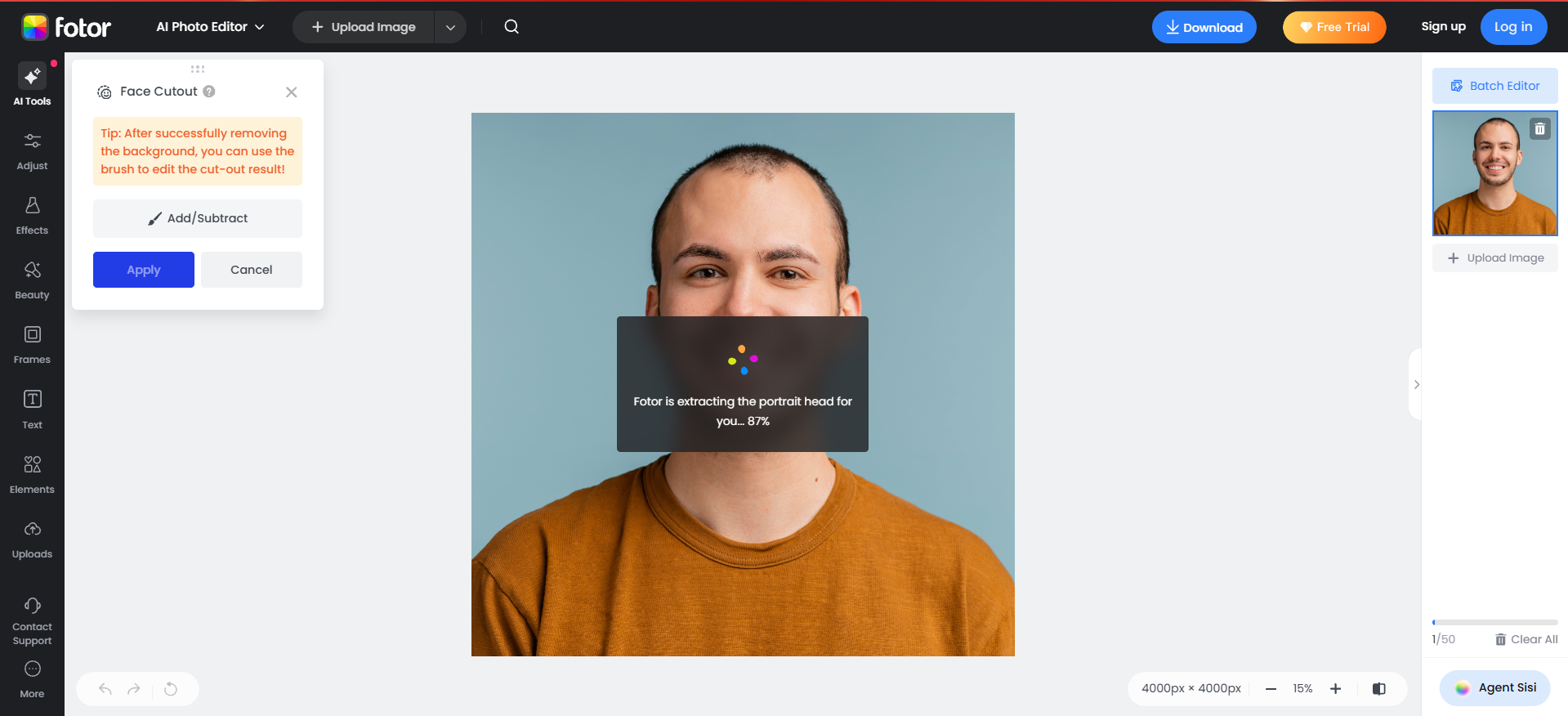Open the Beauty sidebar panel

32,280
